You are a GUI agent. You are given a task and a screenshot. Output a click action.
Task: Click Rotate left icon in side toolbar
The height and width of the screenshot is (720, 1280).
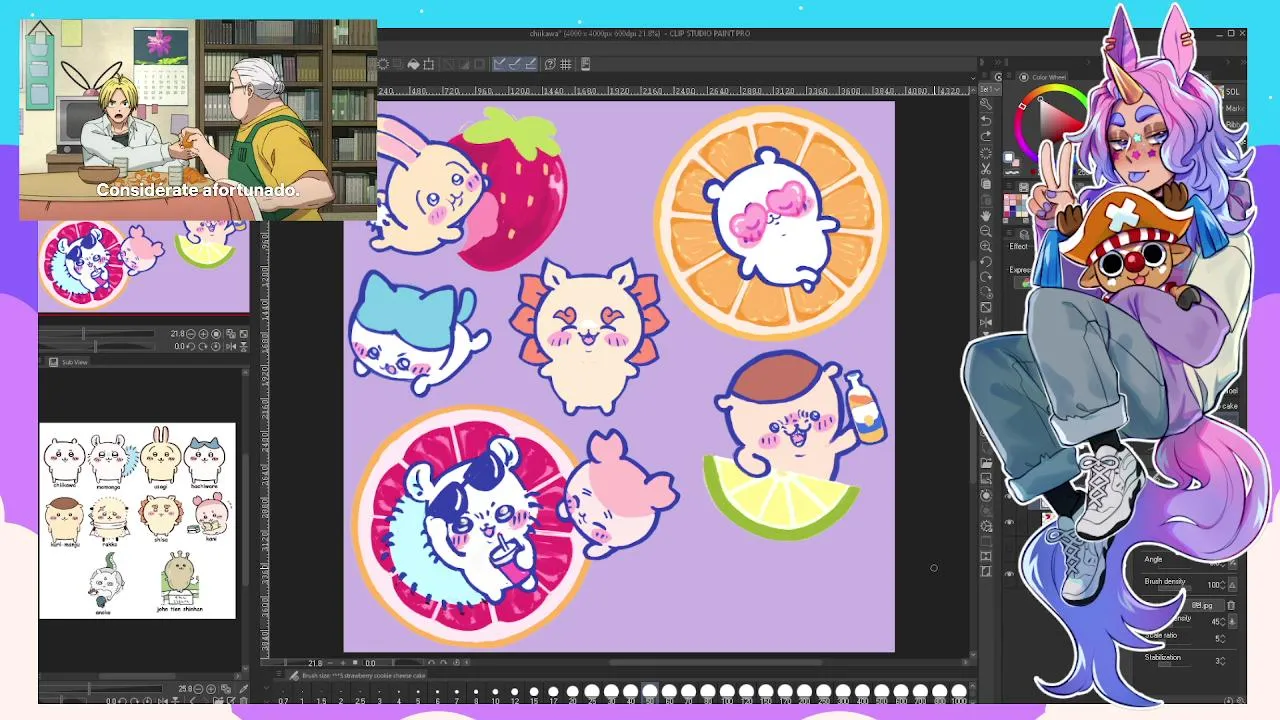tap(986, 261)
